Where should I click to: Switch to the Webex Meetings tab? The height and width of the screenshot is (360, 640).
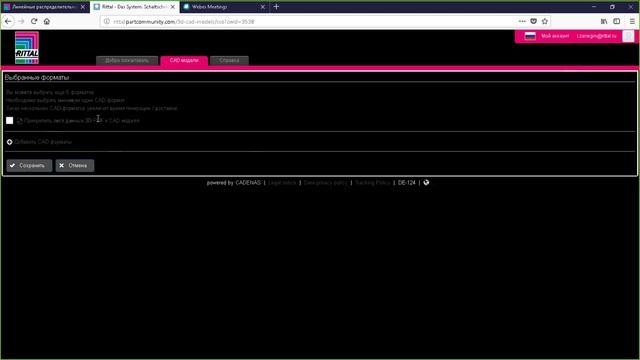point(224,7)
